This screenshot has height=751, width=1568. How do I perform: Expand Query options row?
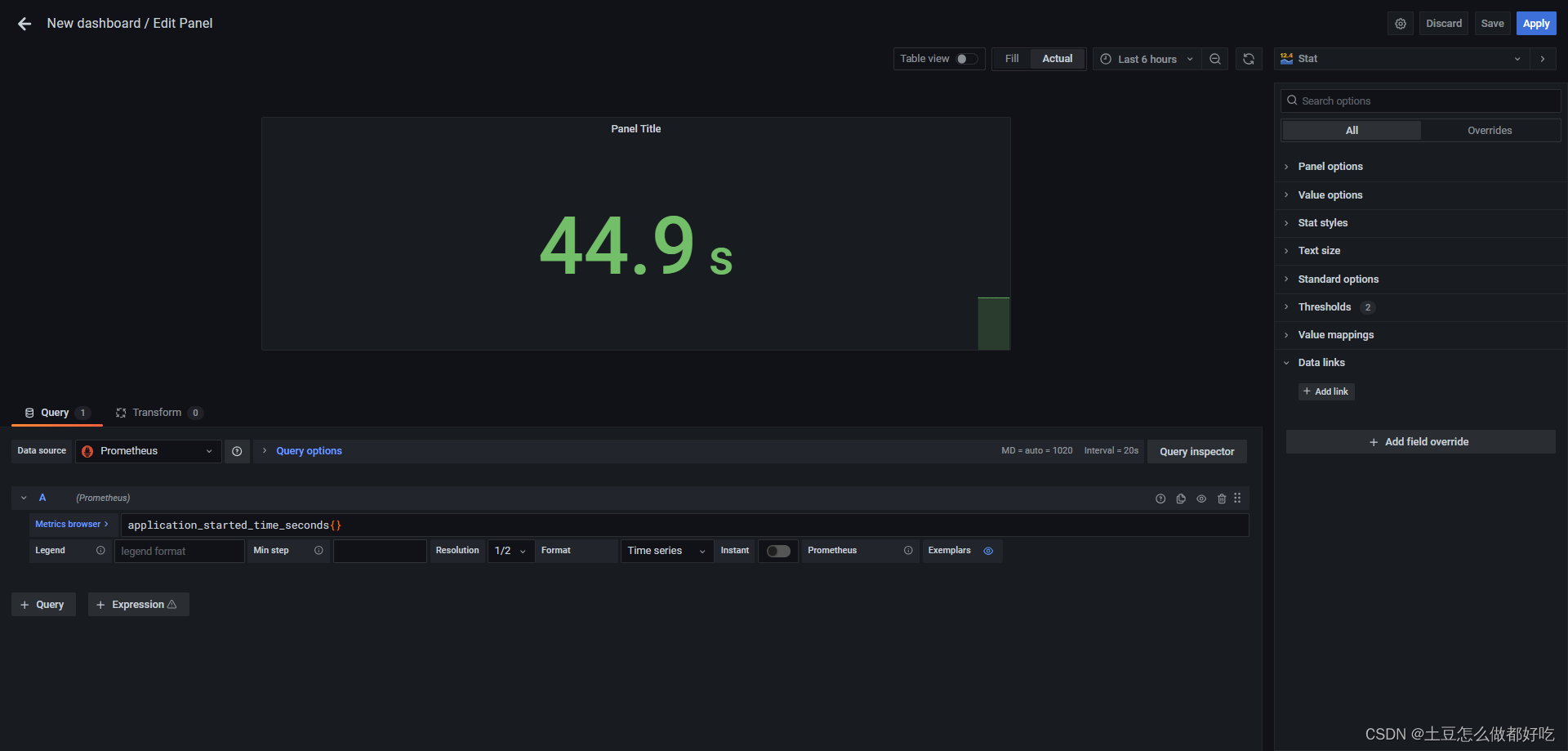click(309, 451)
